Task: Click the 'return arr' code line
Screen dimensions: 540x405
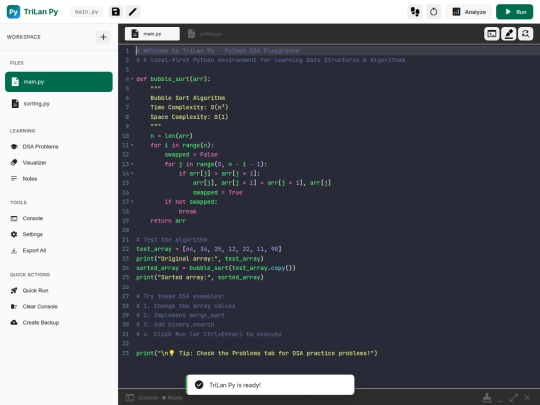Action: coord(168,221)
